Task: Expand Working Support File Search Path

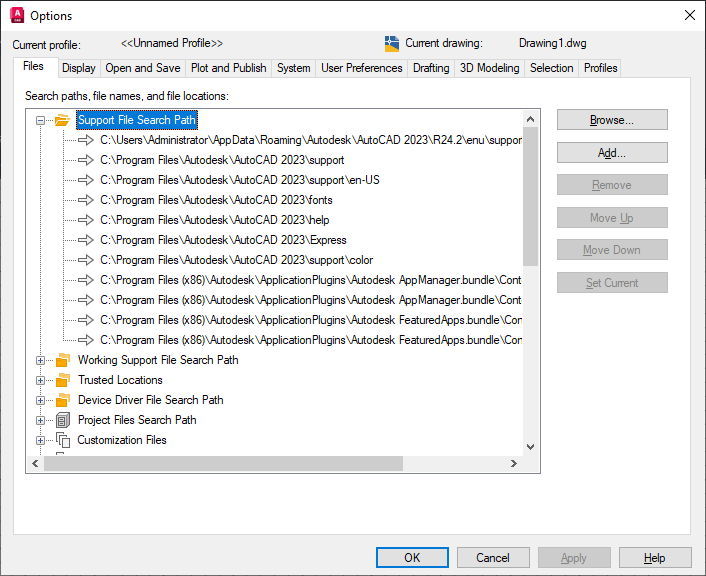Action: click(x=41, y=360)
